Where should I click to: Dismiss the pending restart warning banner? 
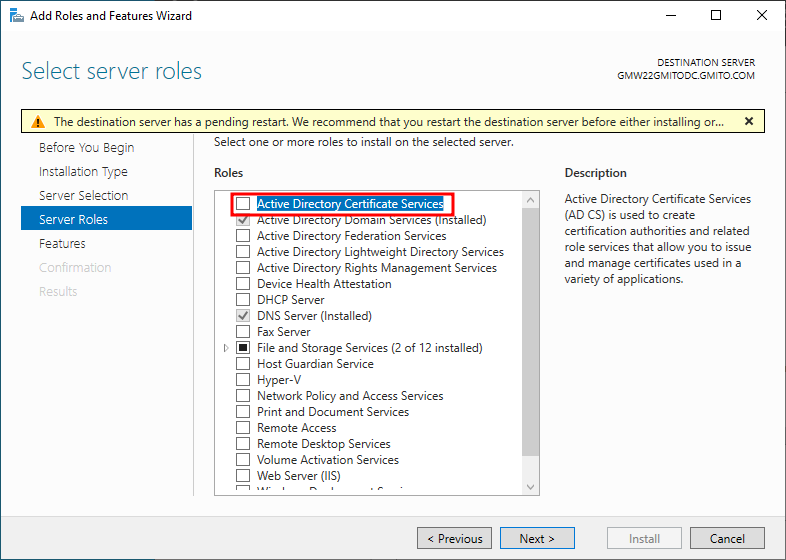point(749,121)
